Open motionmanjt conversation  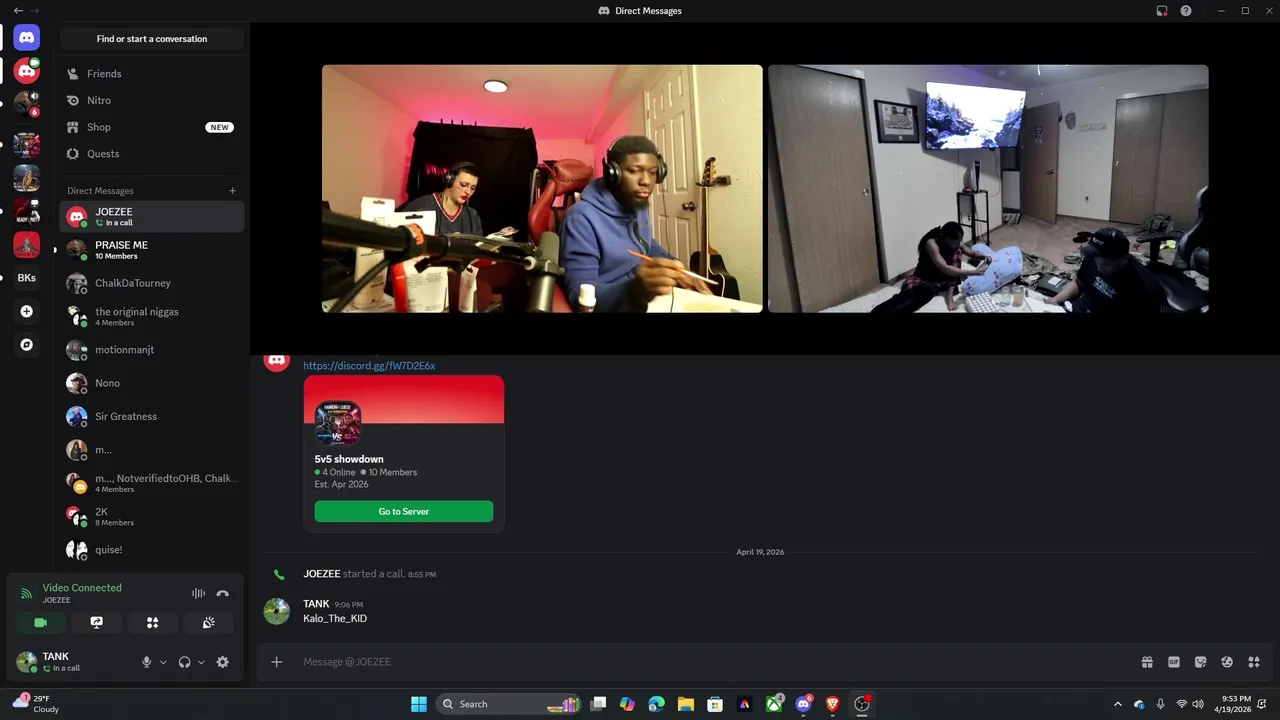(152, 350)
